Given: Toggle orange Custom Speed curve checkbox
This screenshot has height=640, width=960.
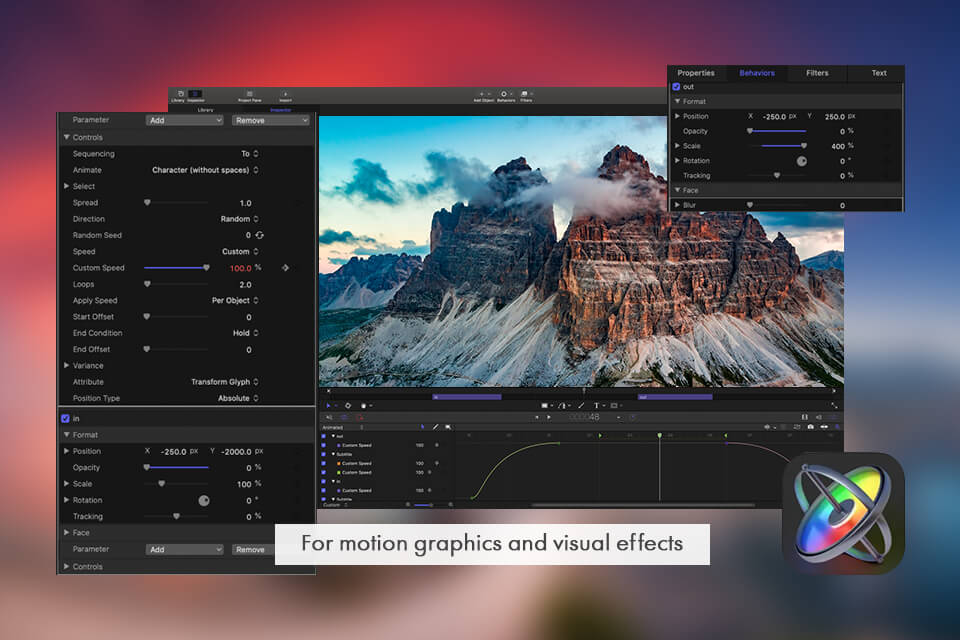Looking at the screenshot, I should (x=323, y=464).
